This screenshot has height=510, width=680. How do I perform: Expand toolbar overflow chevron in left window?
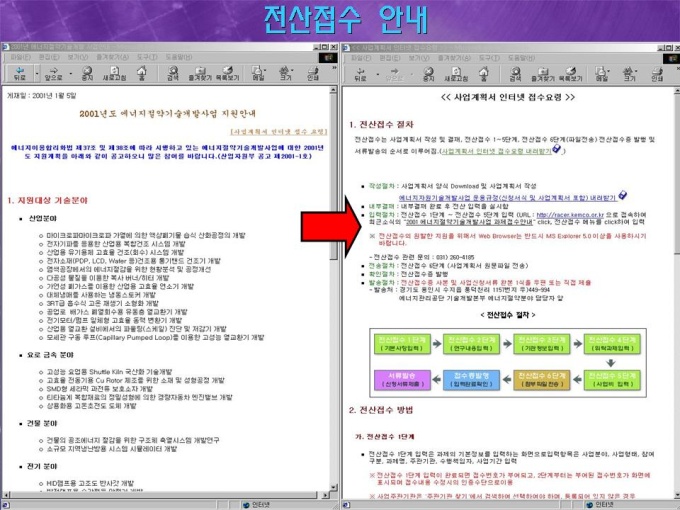pos(334,68)
